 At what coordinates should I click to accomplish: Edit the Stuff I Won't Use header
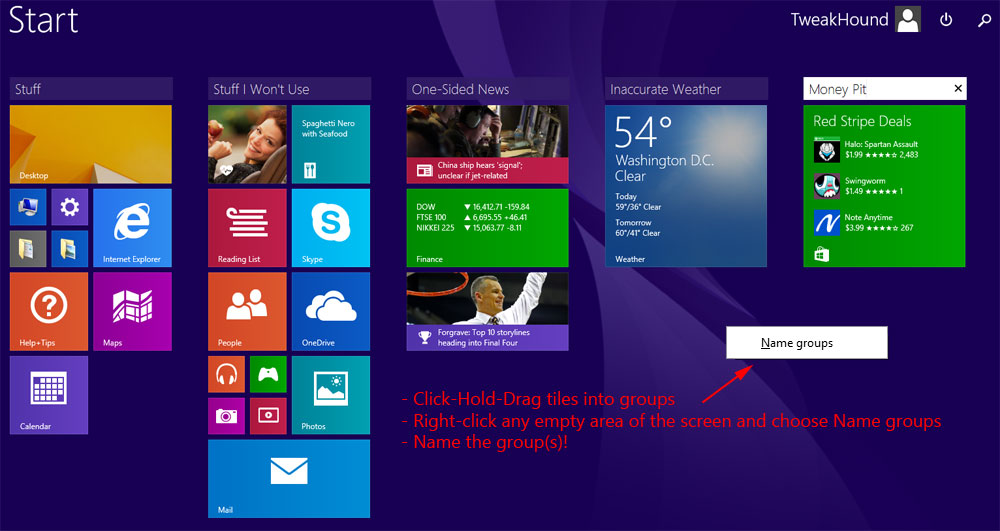point(290,89)
